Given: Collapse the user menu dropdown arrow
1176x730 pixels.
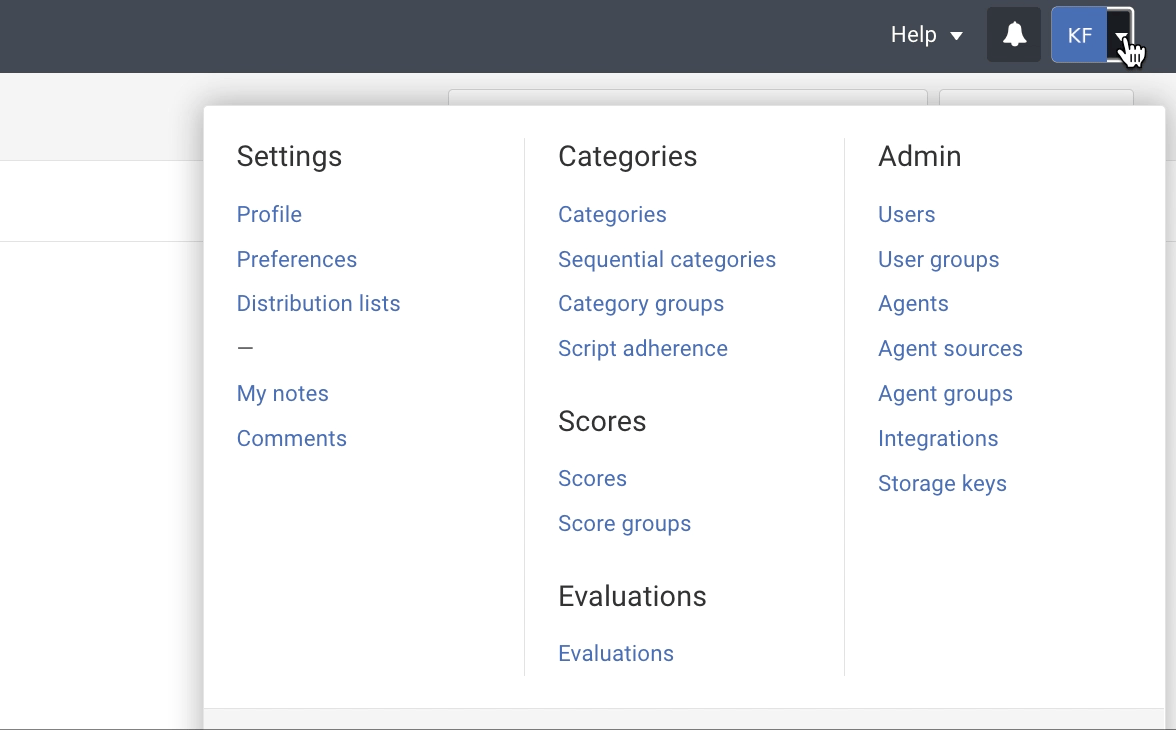Looking at the screenshot, I should click(1121, 35).
